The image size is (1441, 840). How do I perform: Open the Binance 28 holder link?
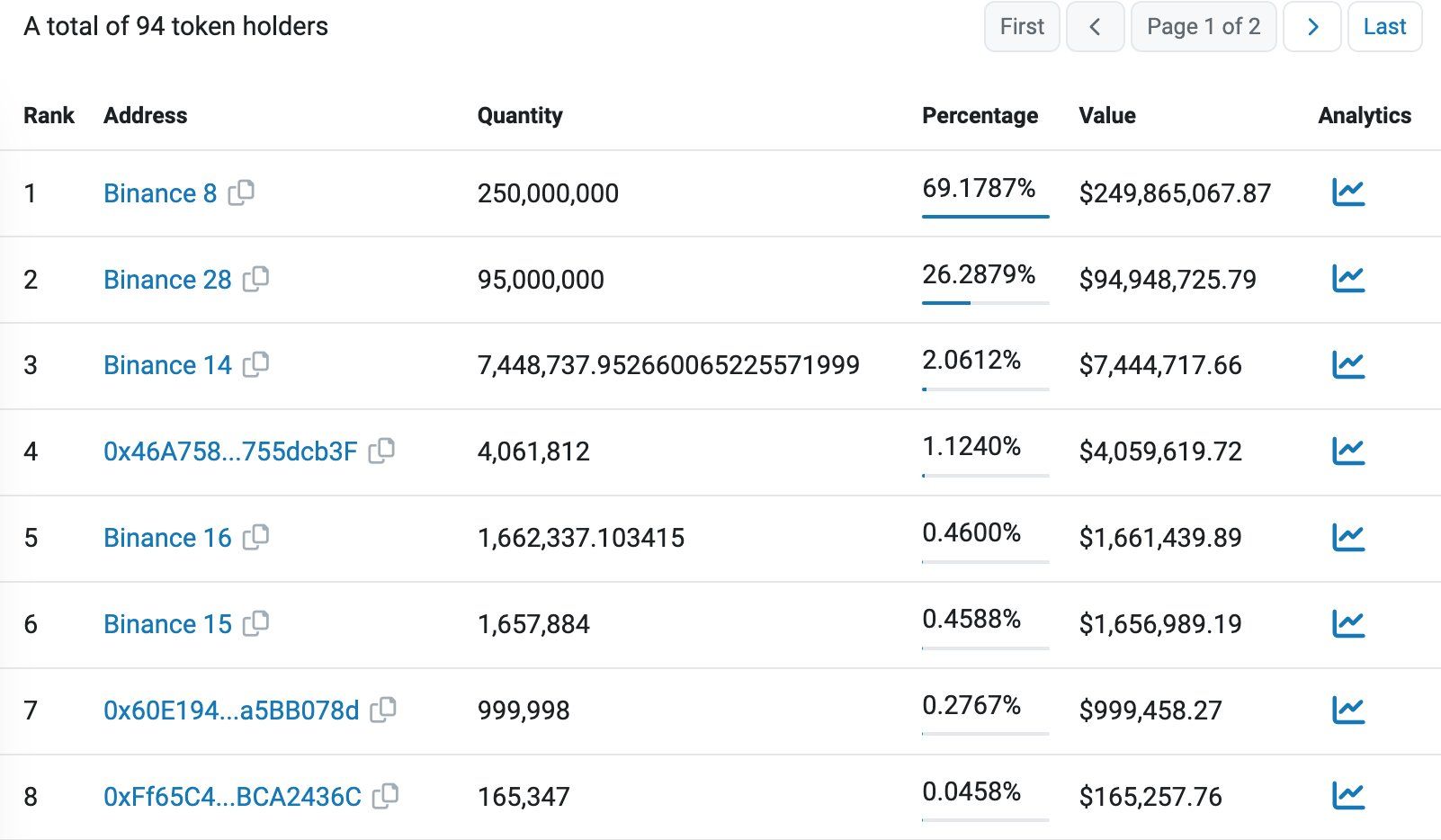click(x=167, y=280)
